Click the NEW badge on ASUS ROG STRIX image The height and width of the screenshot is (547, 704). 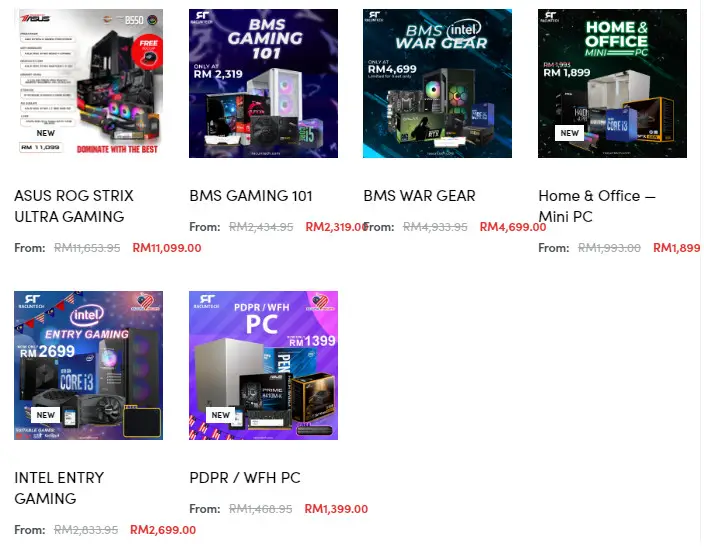pyautogui.click(x=45, y=133)
